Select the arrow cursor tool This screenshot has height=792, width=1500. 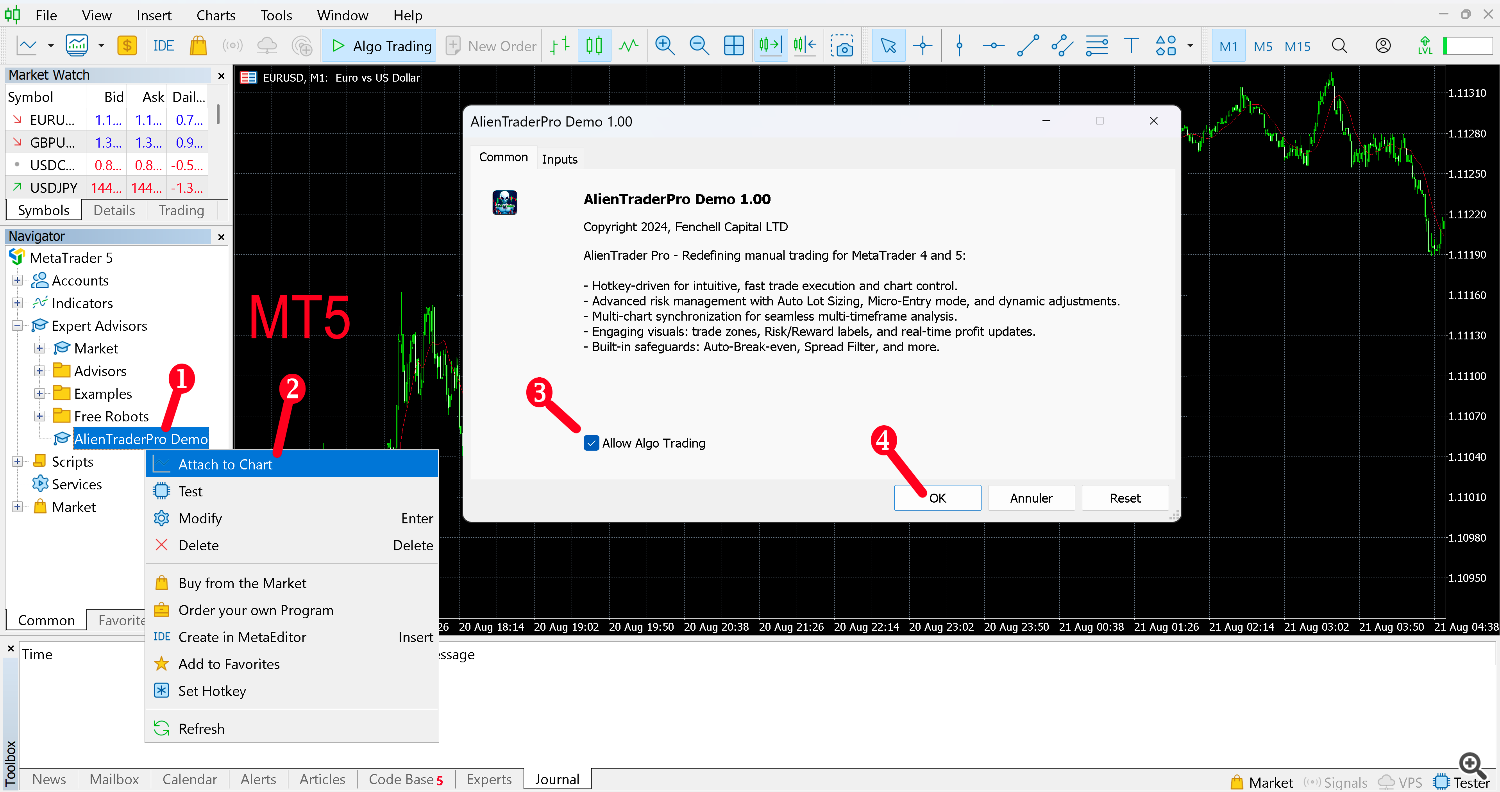(x=888, y=45)
